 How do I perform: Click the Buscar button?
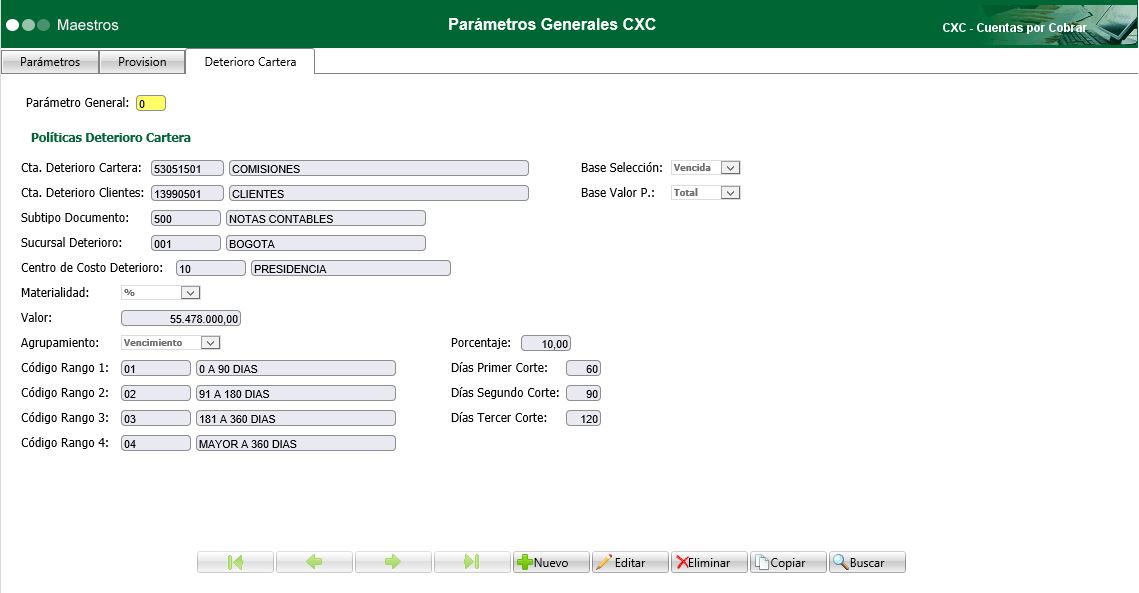(867, 562)
